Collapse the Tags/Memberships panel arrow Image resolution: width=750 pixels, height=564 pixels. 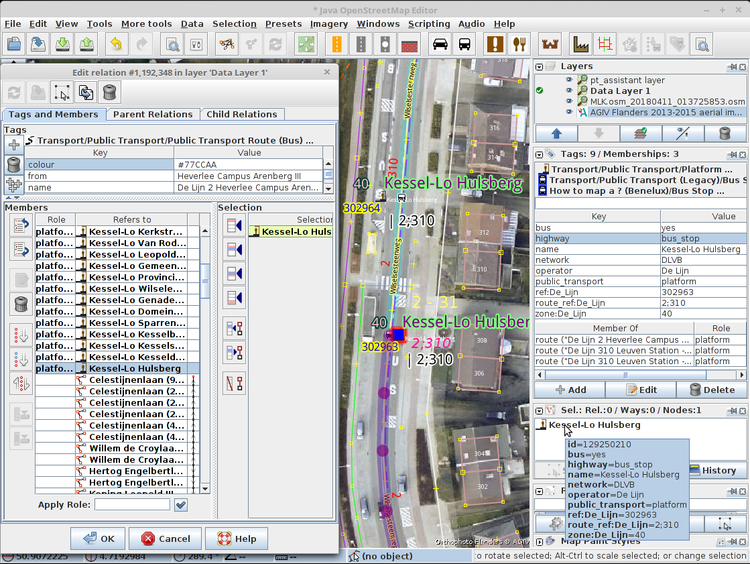(x=540, y=155)
